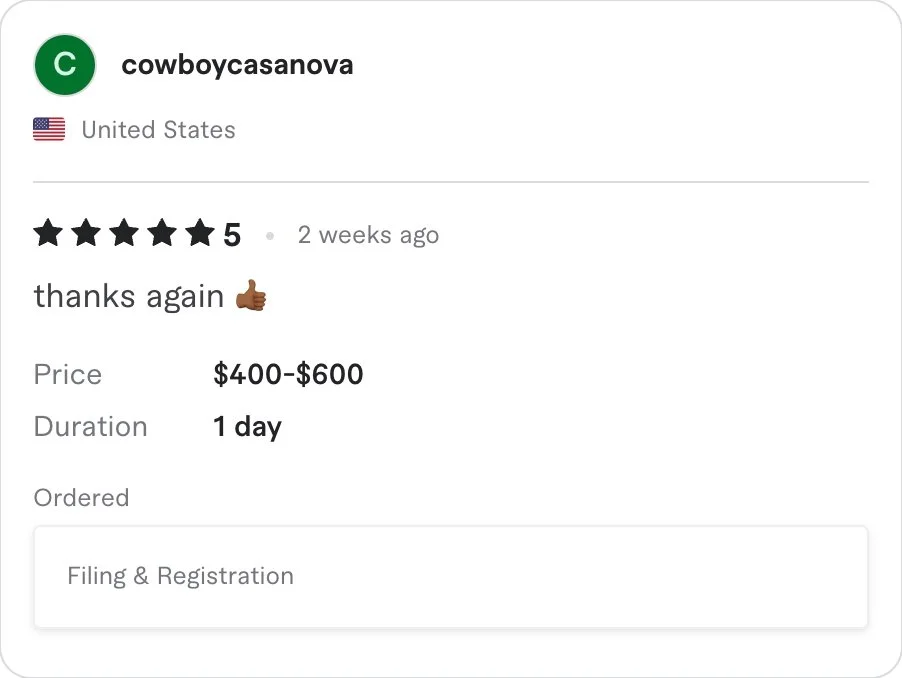Click the United States country label
902x678 pixels.
[158, 130]
